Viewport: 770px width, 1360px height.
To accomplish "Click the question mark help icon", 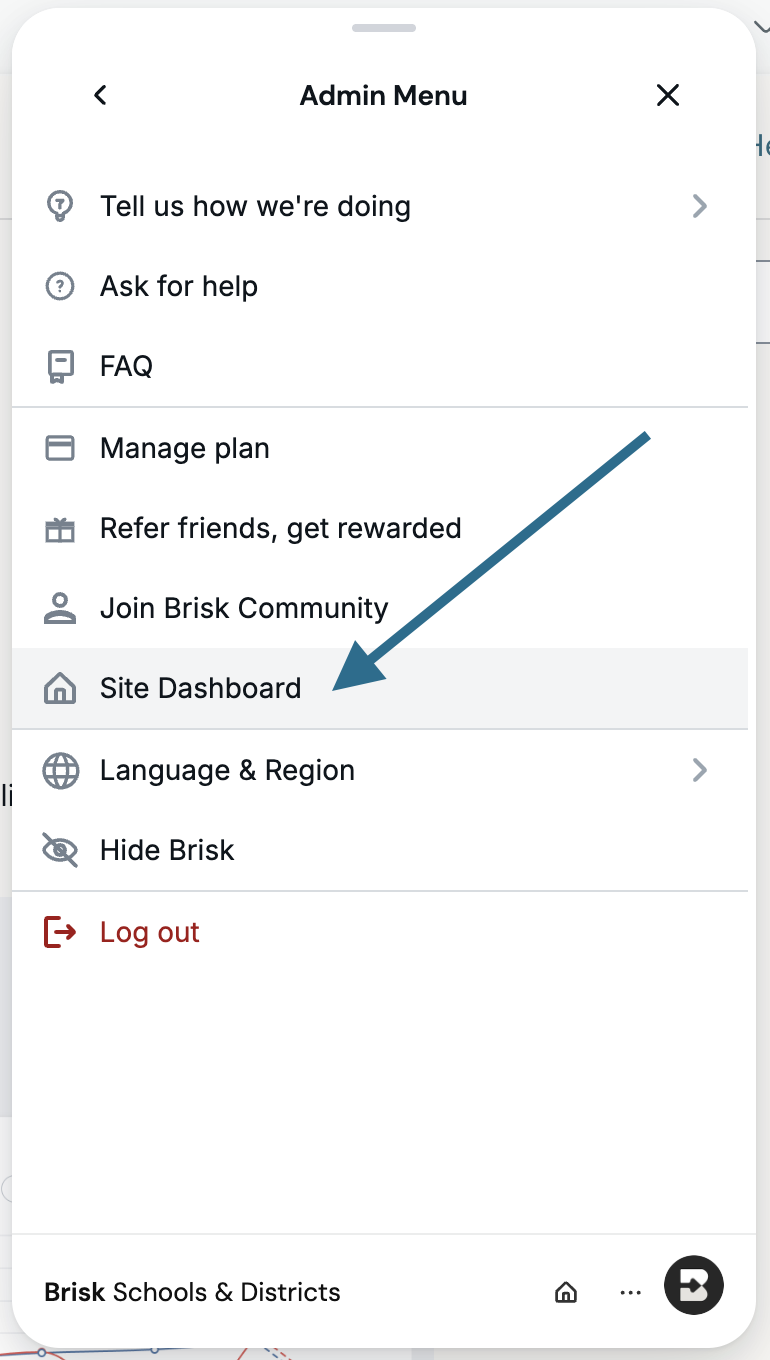I will tap(60, 286).
